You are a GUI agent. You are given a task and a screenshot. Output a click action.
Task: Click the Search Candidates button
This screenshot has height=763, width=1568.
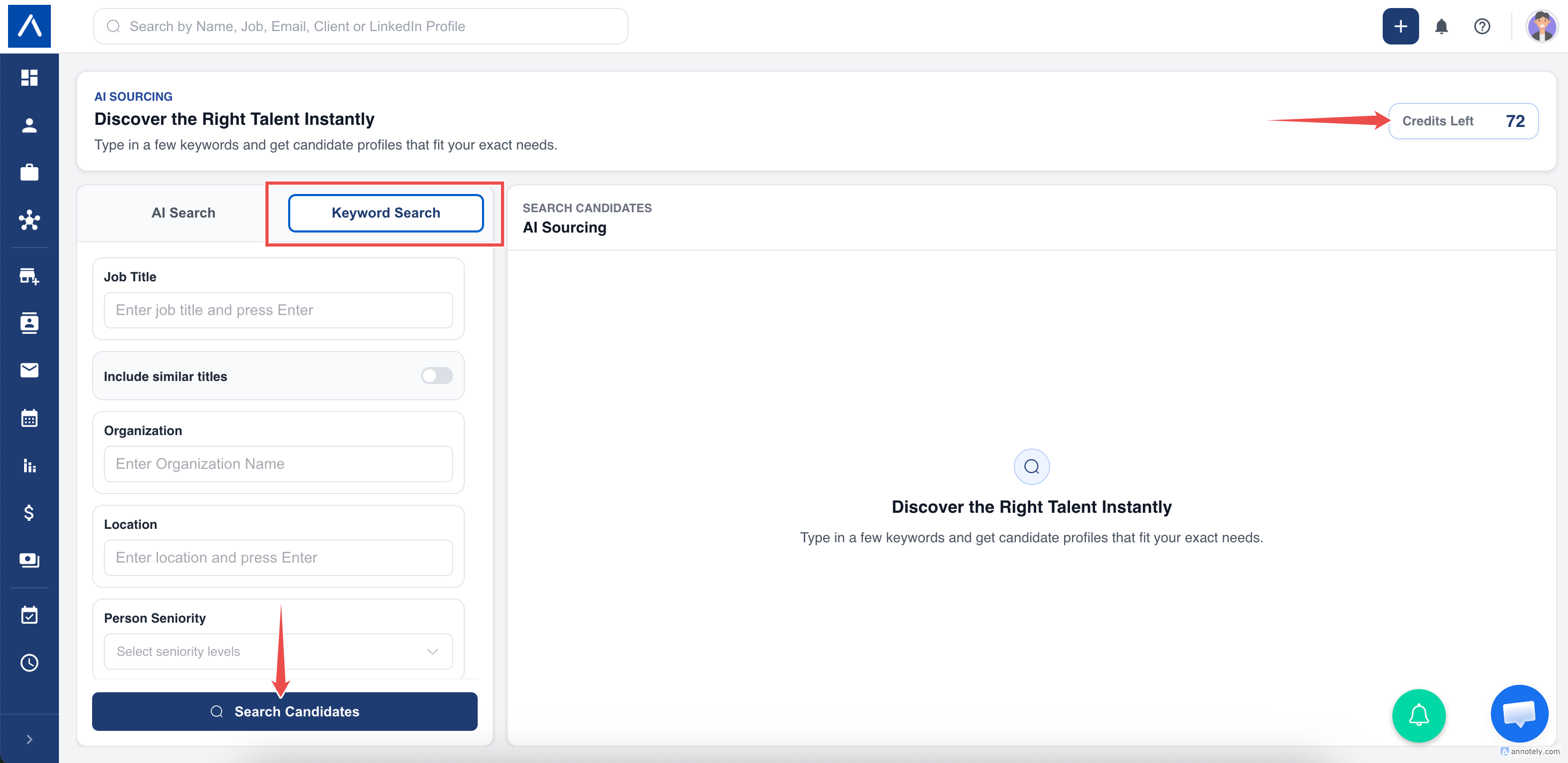click(285, 711)
